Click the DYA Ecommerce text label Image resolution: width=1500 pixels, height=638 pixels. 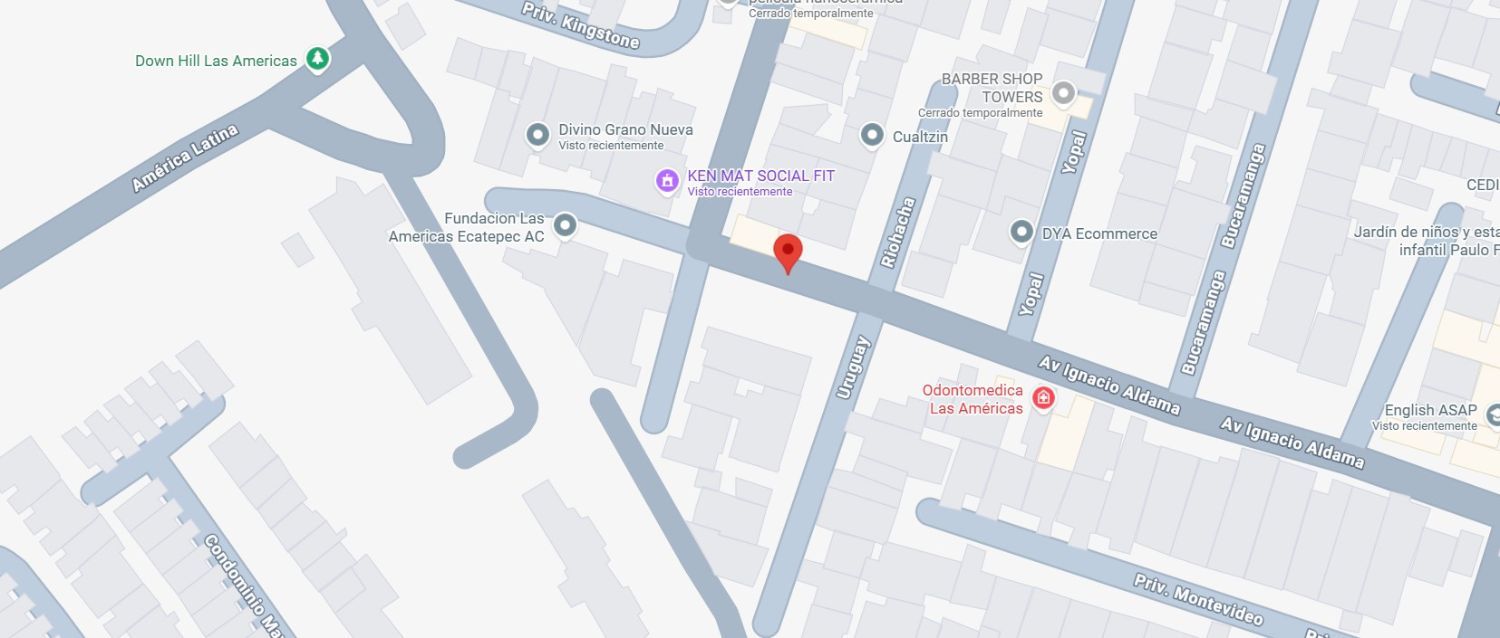point(1099,234)
